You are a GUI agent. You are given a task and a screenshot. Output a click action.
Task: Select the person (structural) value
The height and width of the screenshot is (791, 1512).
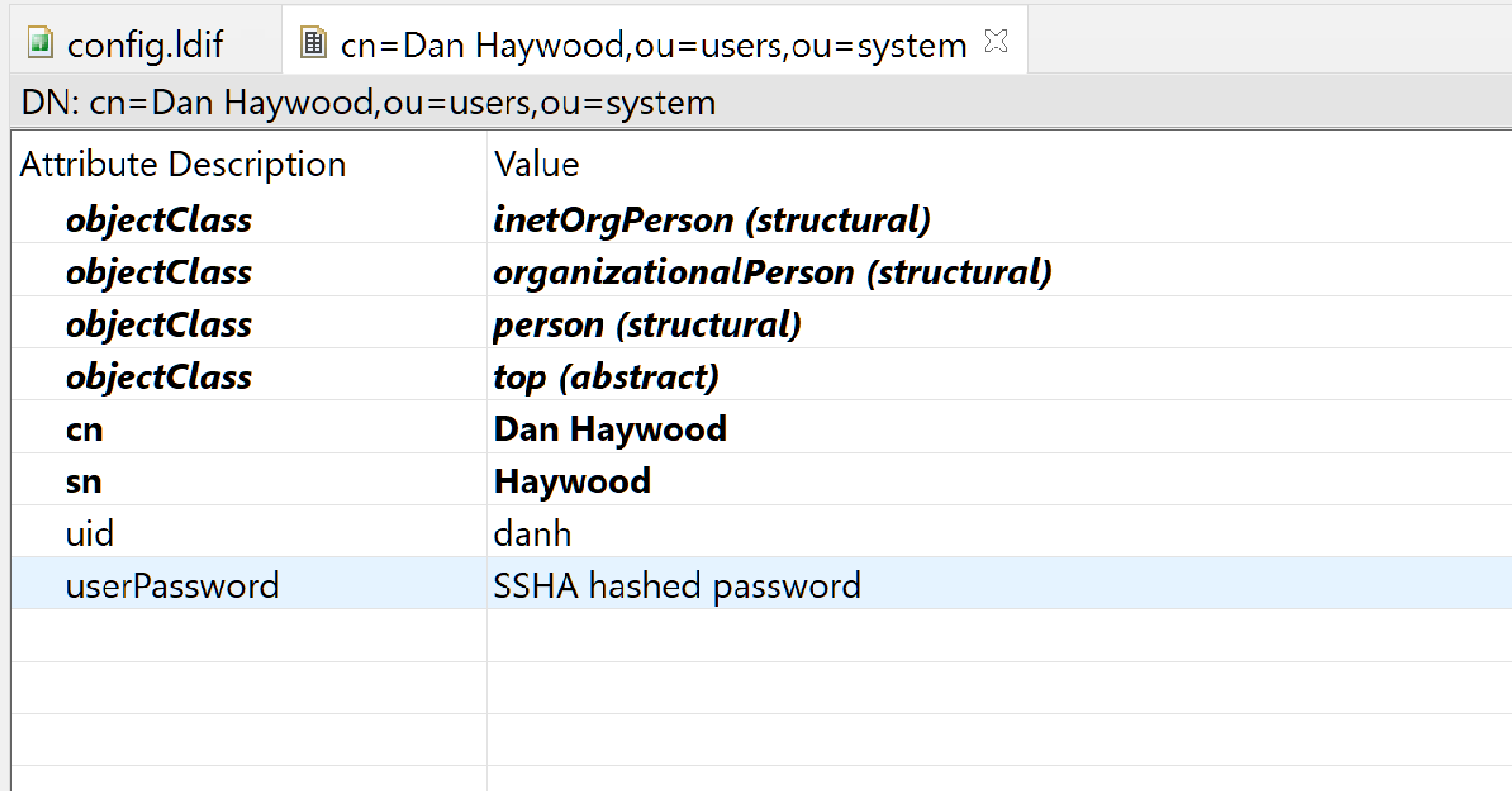pyautogui.click(x=646, y=325)
